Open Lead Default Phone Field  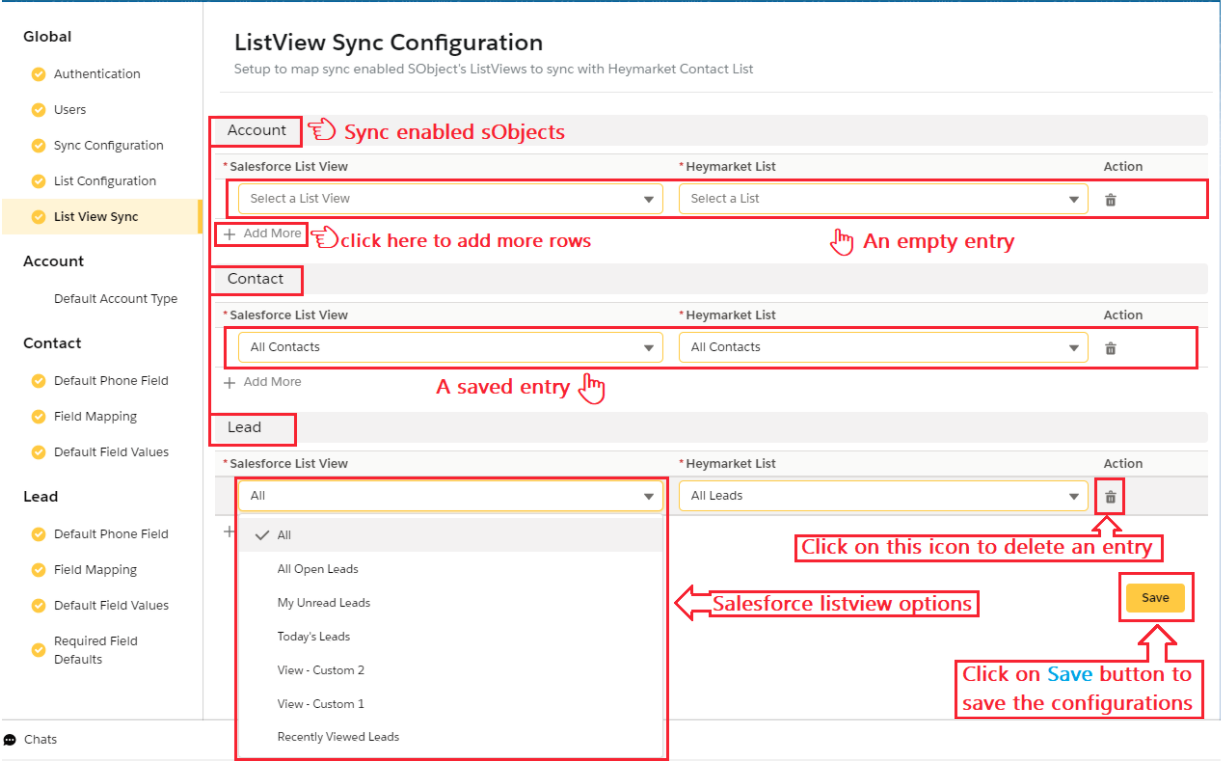click(x=111, y=534)
